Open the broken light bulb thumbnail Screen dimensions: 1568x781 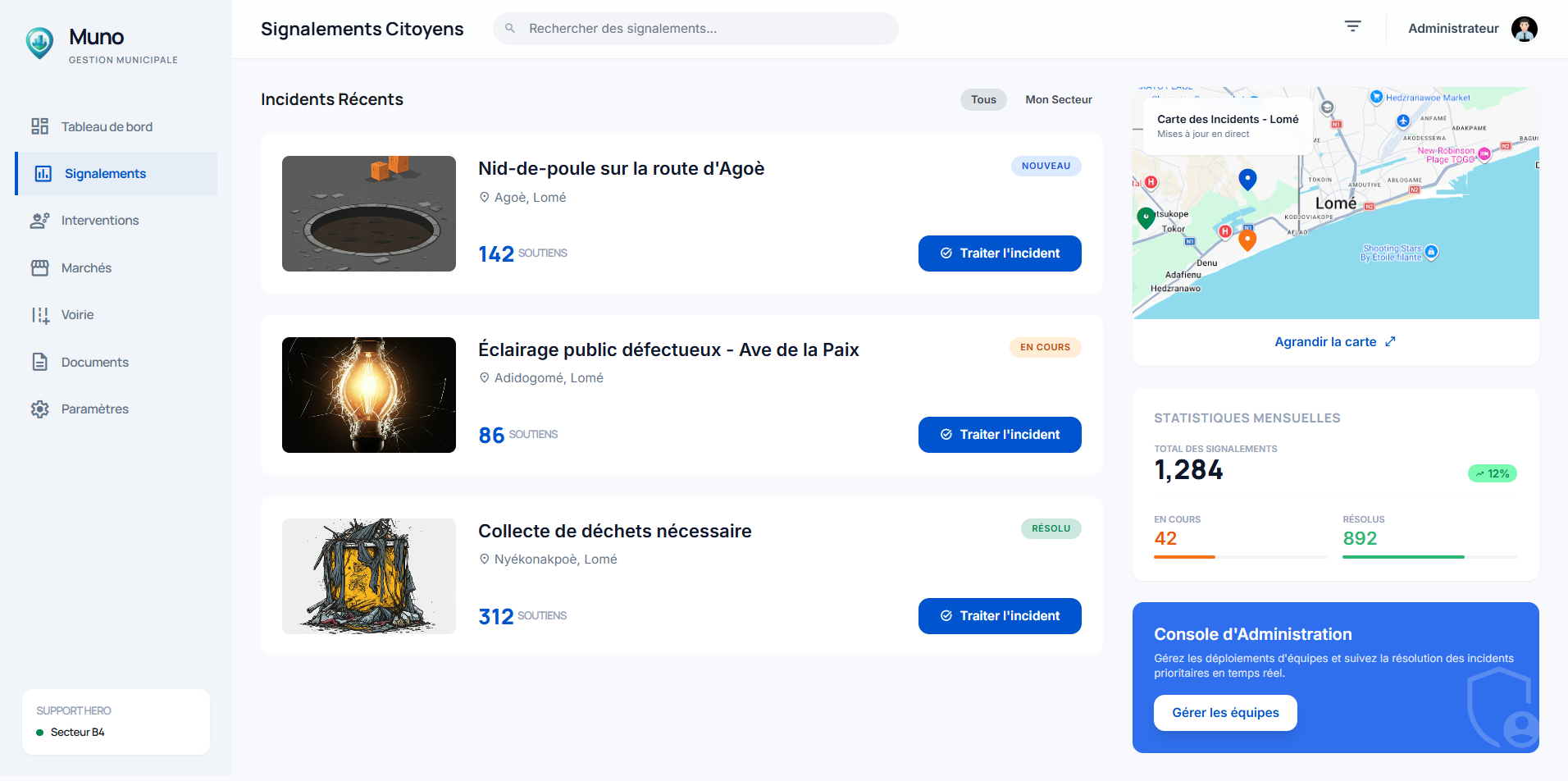pyautogui.click(x=369, y=395)
